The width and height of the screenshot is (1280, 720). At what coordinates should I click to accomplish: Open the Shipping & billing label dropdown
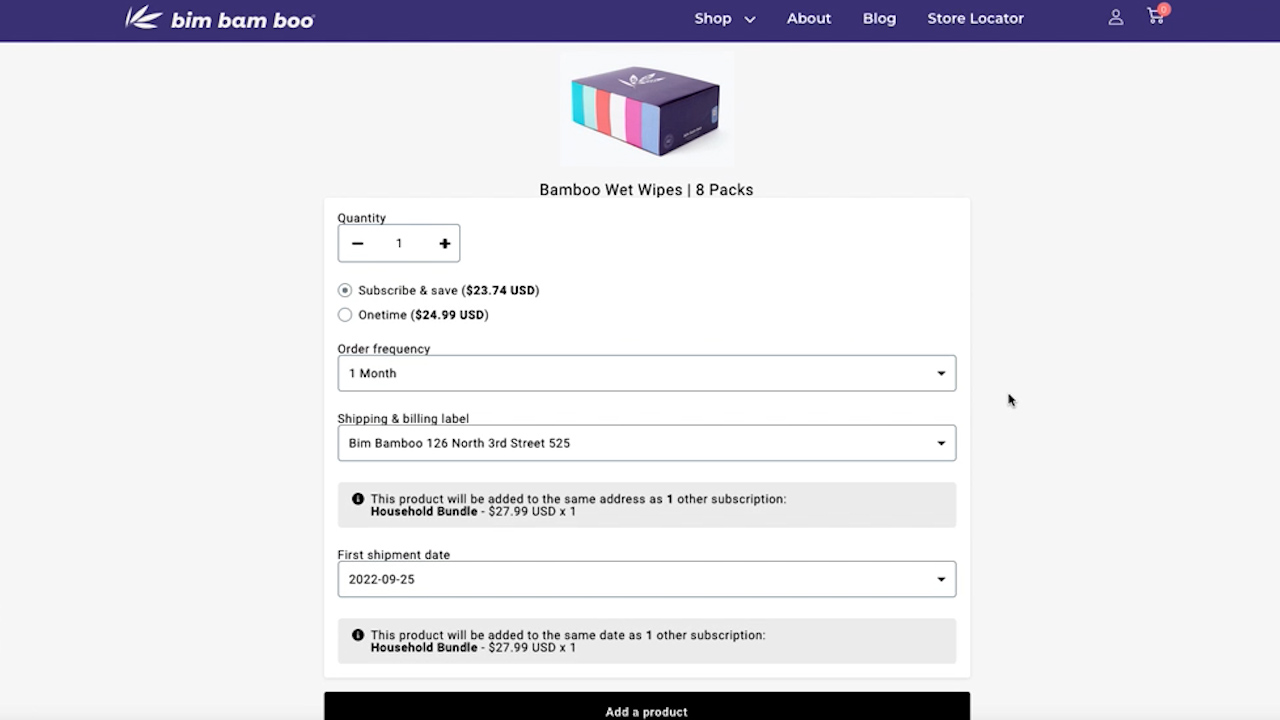click(647, 443)
